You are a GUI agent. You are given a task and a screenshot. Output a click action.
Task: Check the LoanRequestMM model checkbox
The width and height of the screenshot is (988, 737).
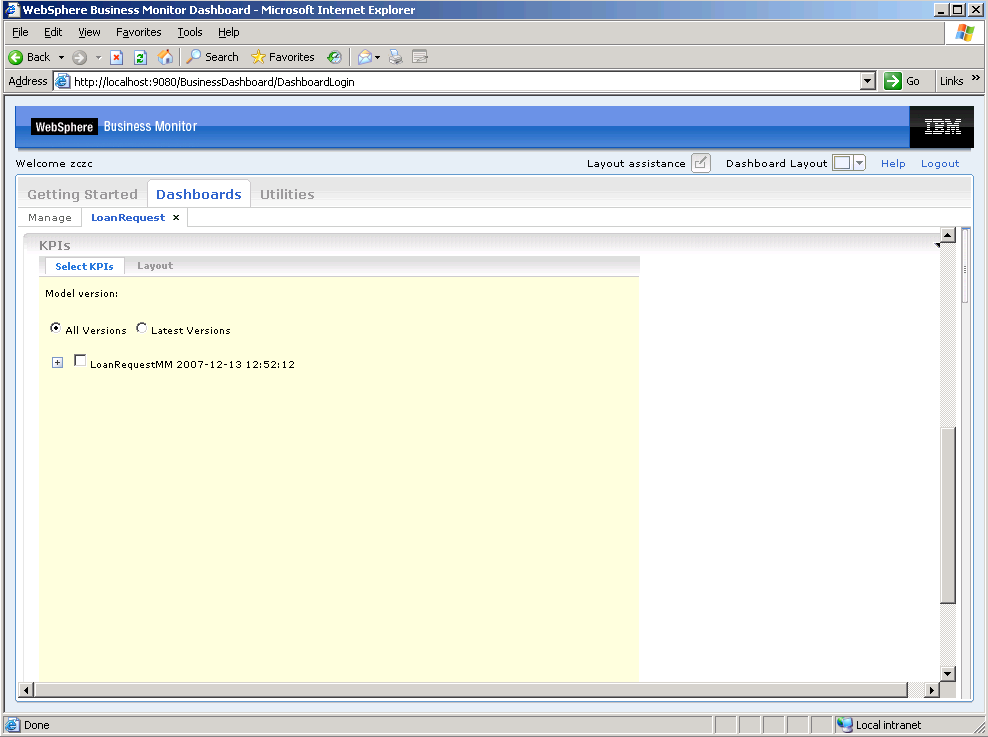pos(81,361)
